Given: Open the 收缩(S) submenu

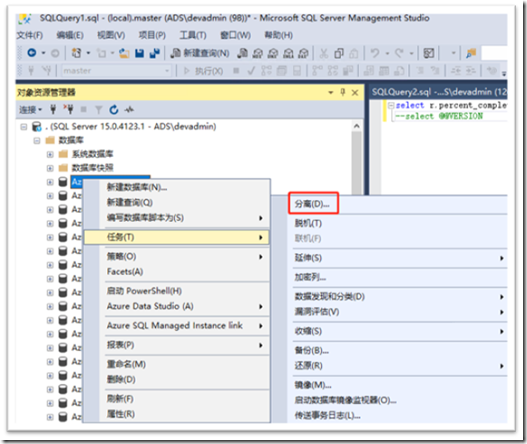Looking at the screenshot, I should [x=398, y=331].
